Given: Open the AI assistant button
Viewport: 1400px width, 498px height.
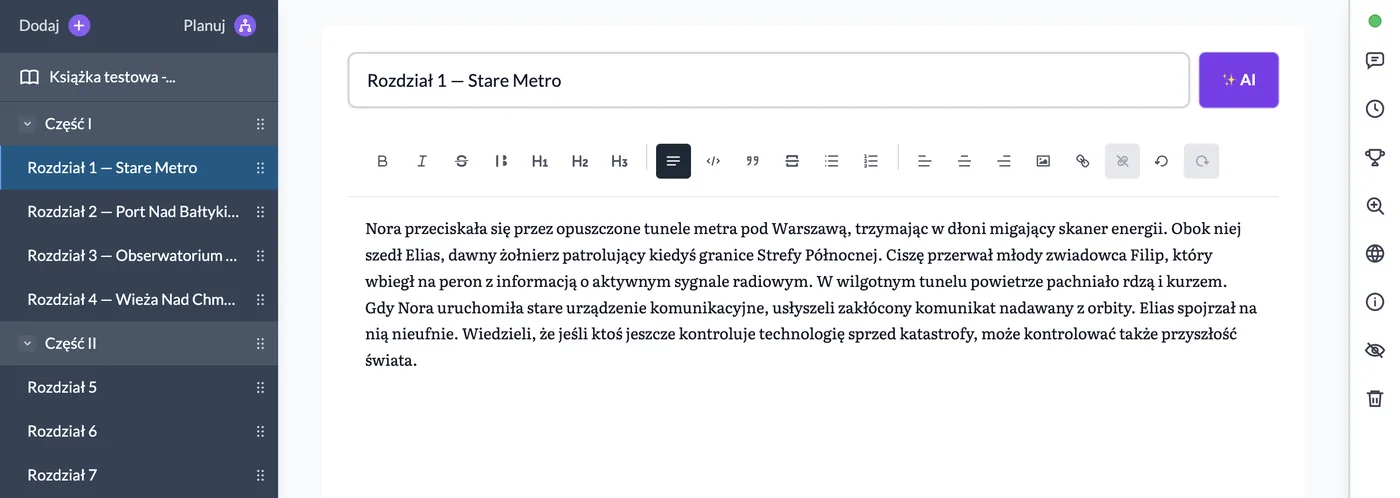Looking at the screenshot, I should click(x=1239, y=80).
